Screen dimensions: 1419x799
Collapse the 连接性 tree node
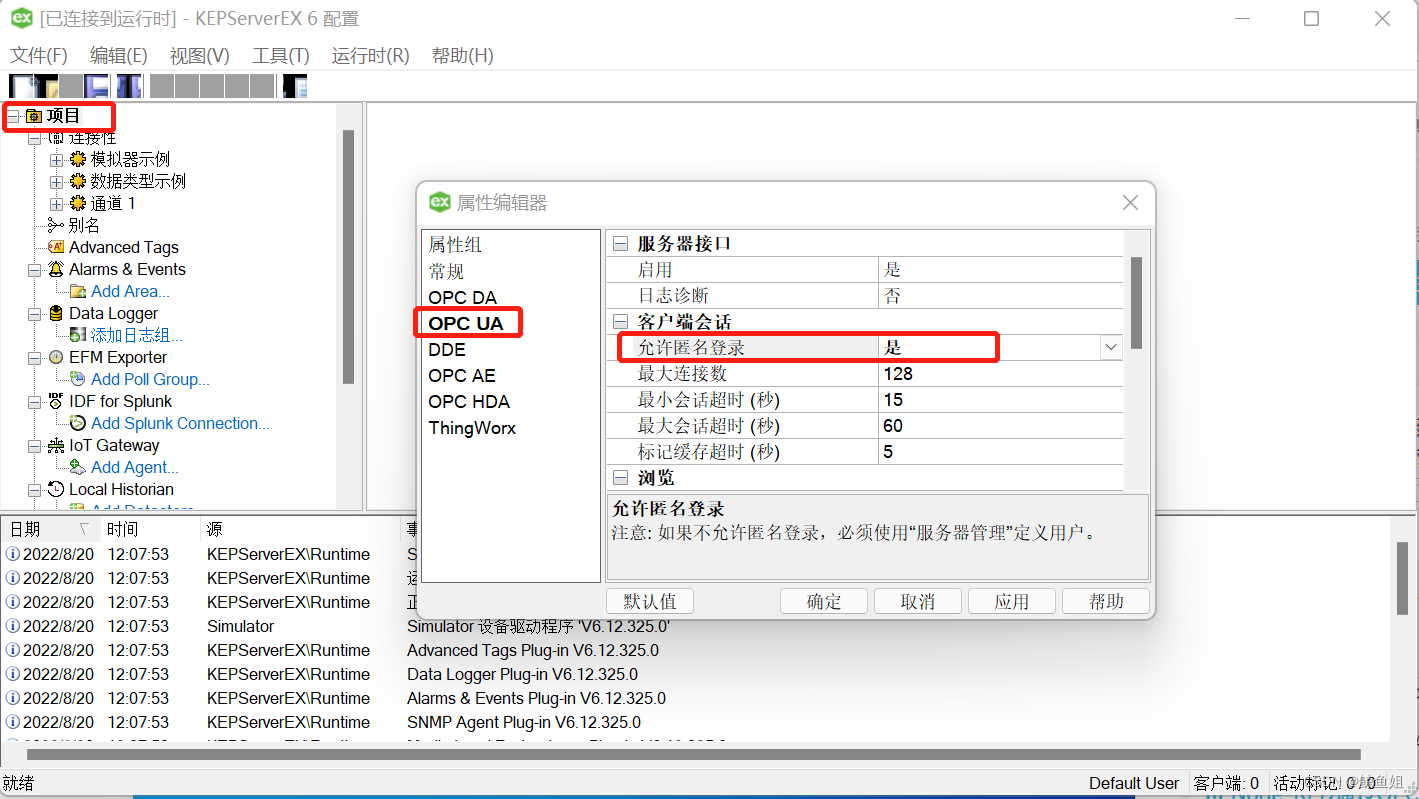(x=35, y=138)
